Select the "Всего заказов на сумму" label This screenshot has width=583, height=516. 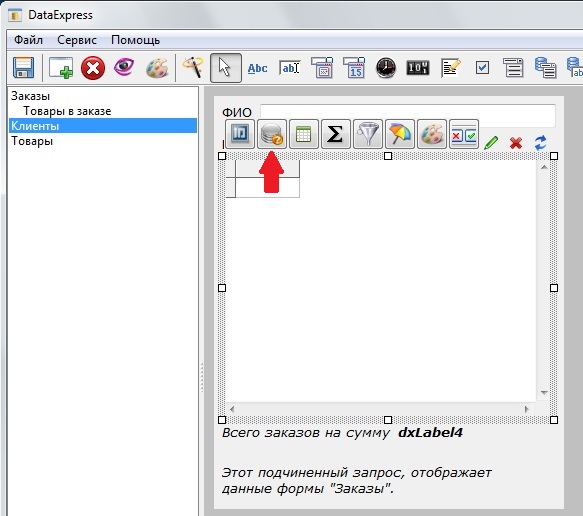(x=306, y=433)
